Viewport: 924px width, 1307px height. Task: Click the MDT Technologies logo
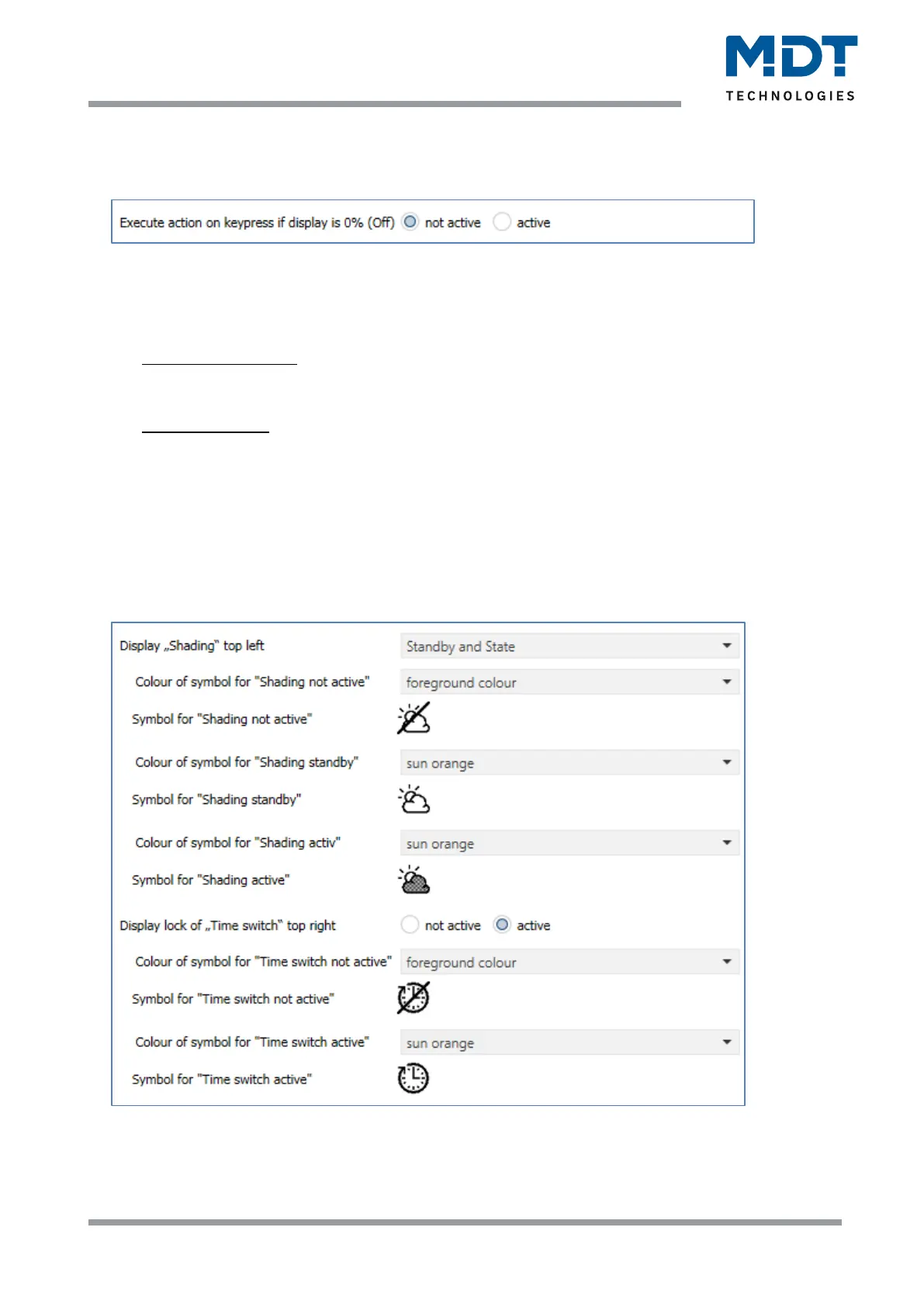(791, 68)
